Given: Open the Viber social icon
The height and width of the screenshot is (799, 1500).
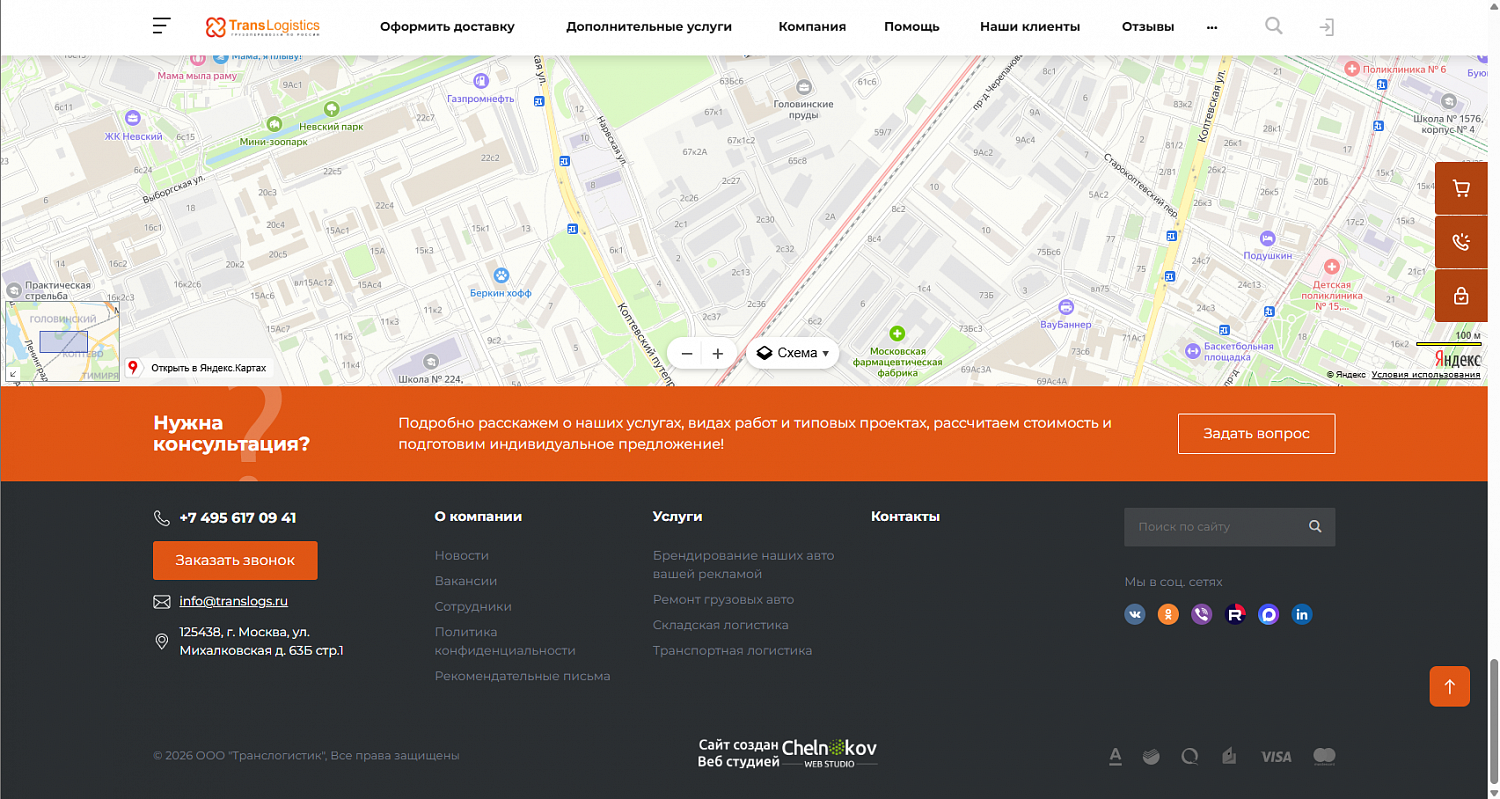Looking at the screenshot, I should [1202, 614].
